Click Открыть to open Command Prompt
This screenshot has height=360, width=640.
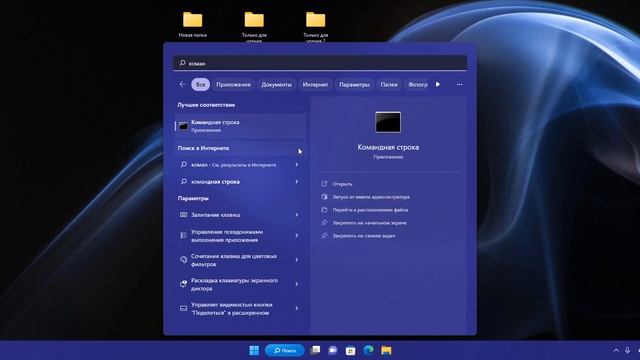(342, 184)
